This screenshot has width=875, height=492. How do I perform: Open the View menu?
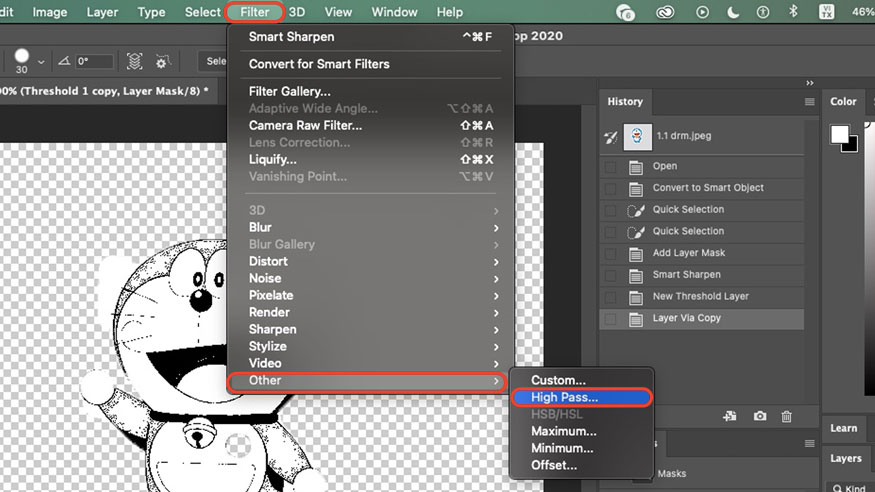point(338,12)
